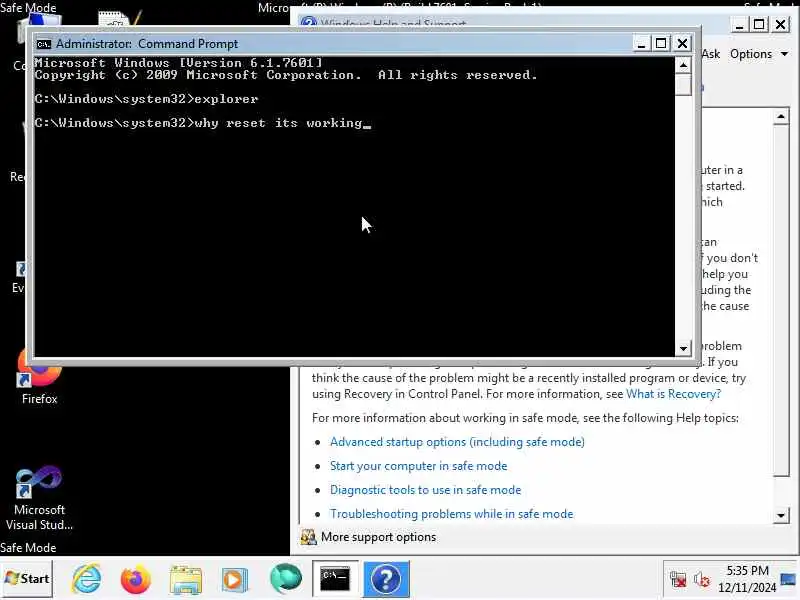Screen dimensions: 800x600
Task: Close the Command Prompt window
Action: click(x=682, y=43)
